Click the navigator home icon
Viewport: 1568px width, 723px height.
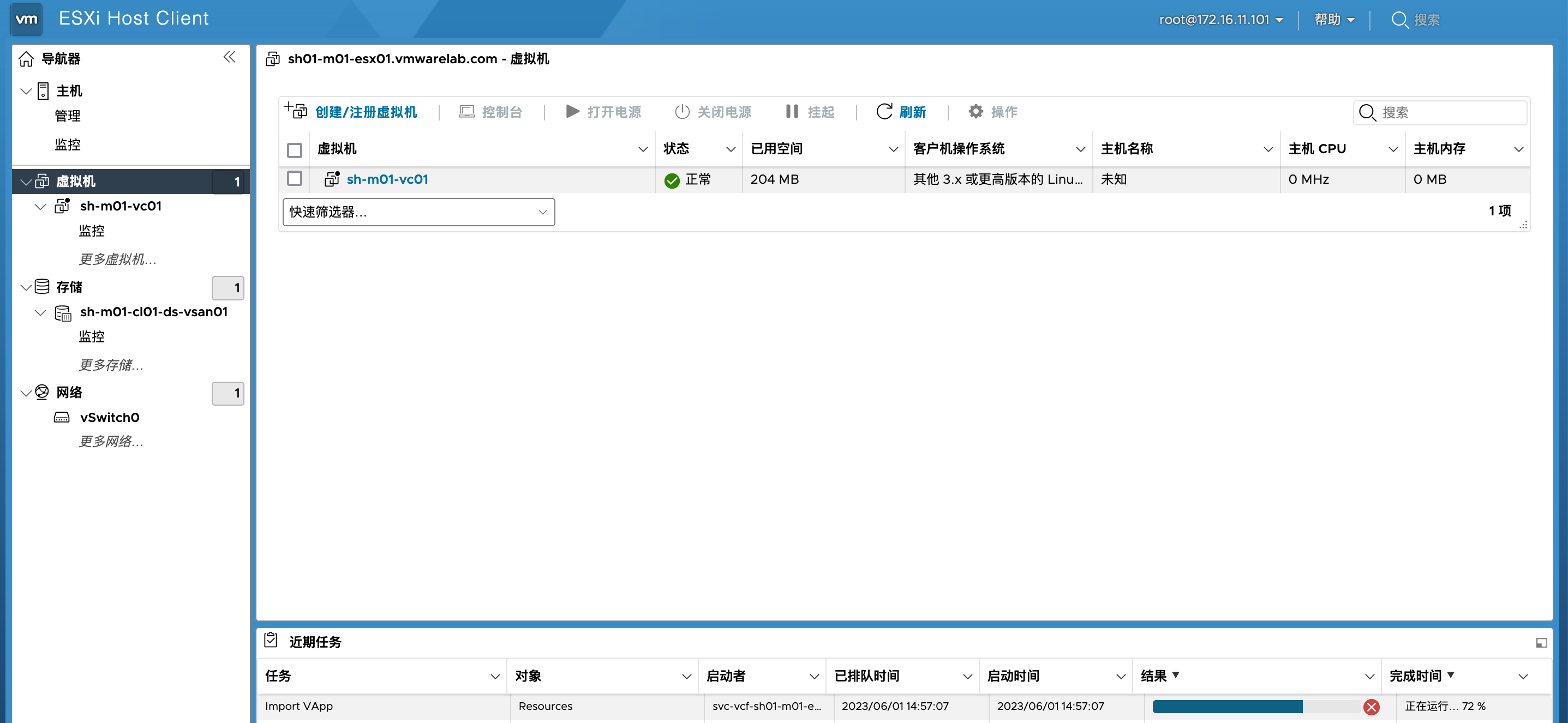[x=26, y=59]
